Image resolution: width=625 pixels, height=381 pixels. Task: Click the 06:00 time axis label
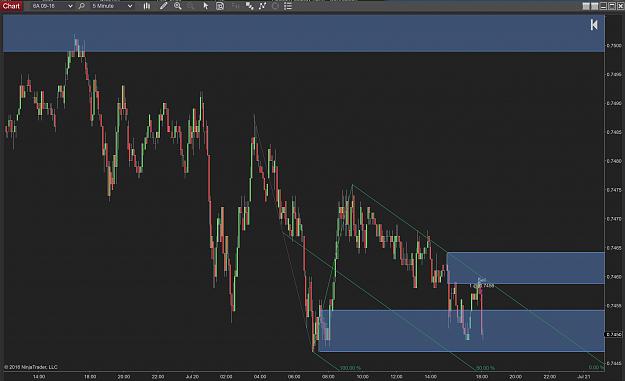pyautogui.click(x=294, y=377)
